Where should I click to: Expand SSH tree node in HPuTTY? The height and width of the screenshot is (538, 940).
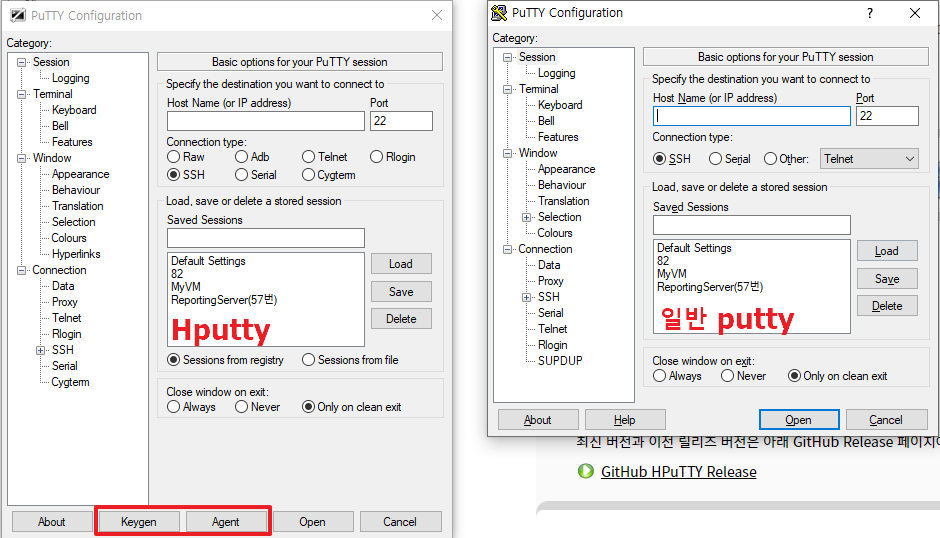(41, 350)
